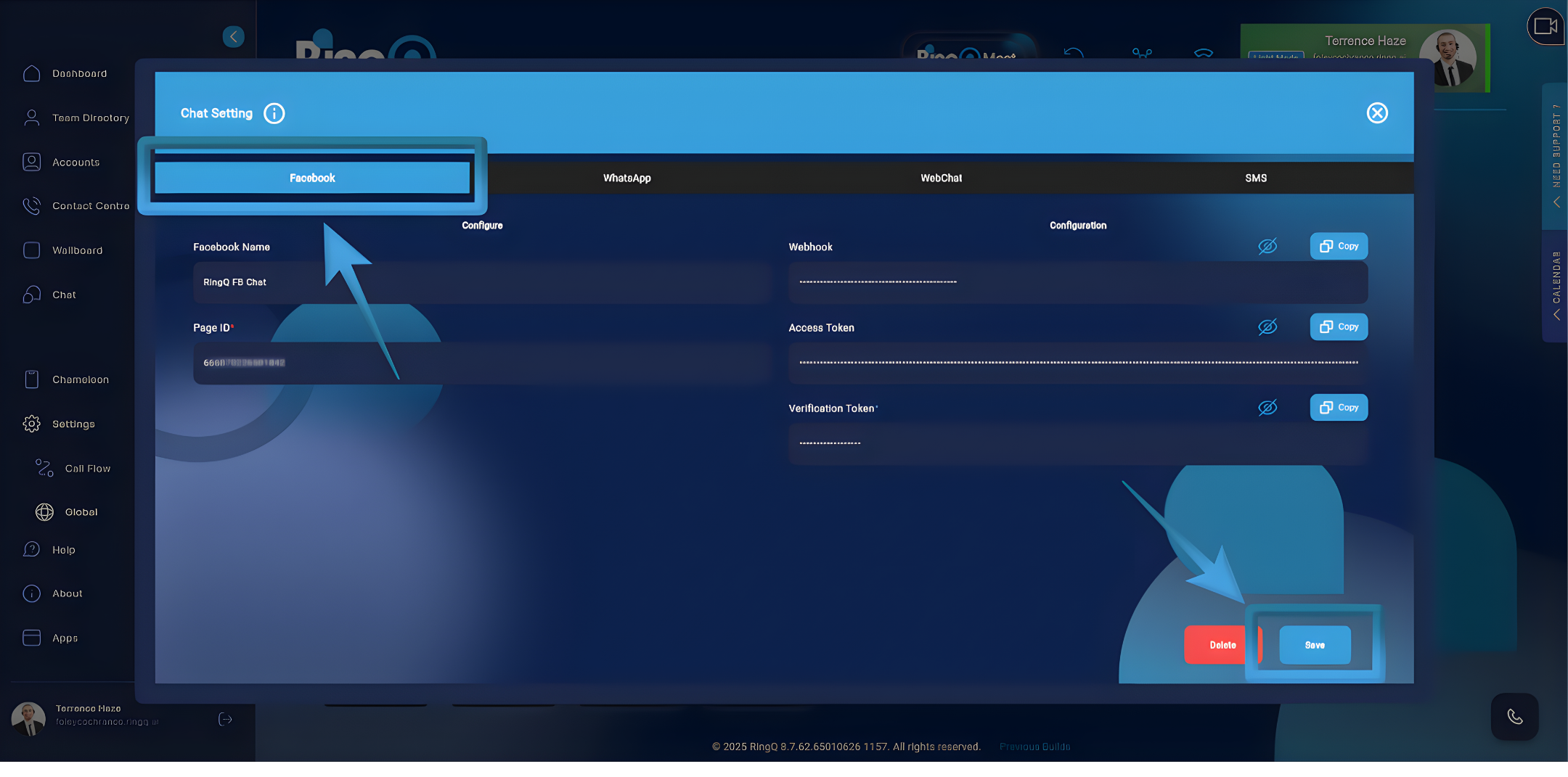Expand the Calendar side panel
The image size is (1568, 777).
click(1556, 283)
